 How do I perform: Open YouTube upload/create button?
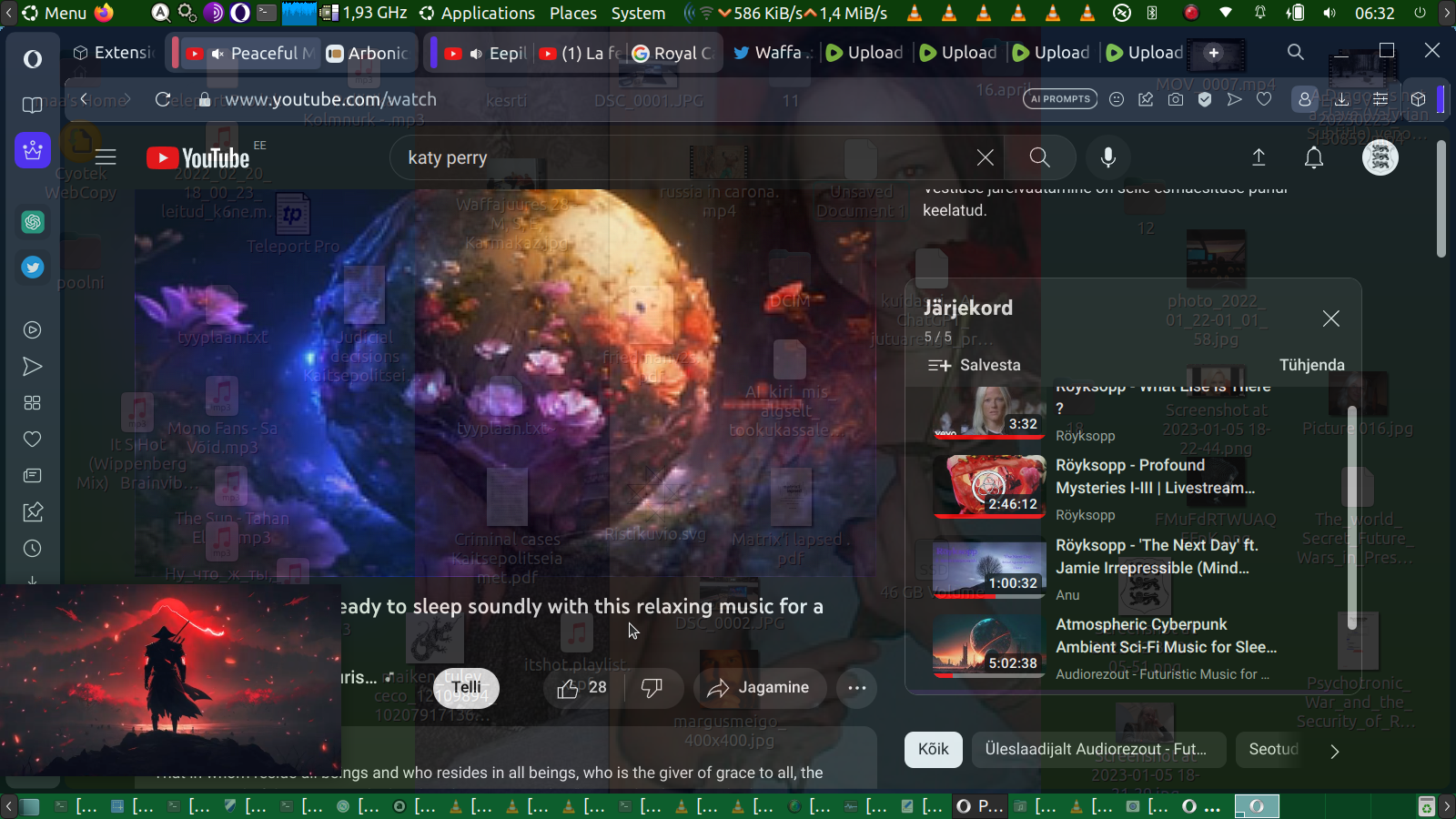(1259, 157)
